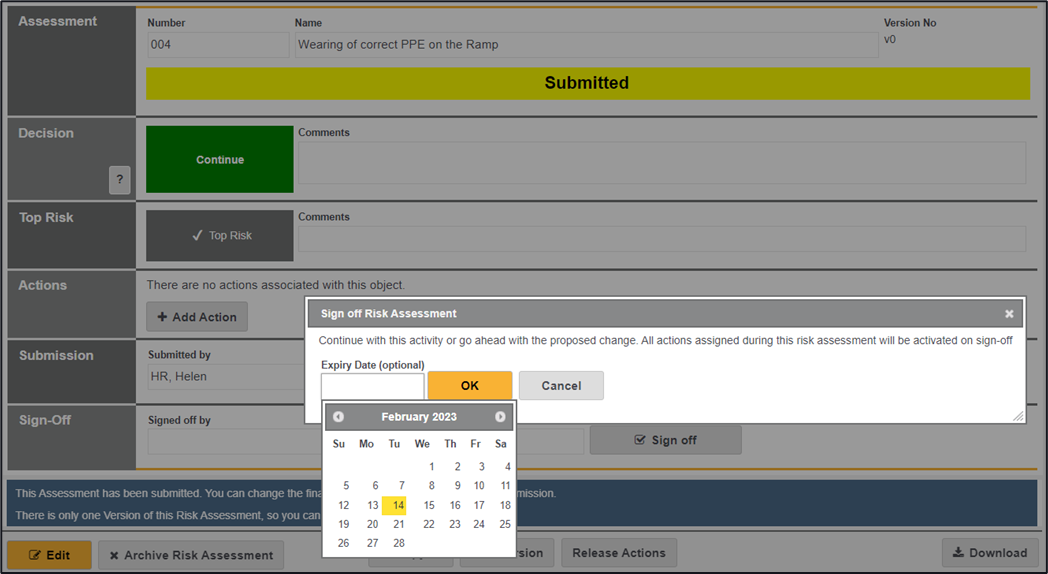Click Add Action button
Image resolution: width=1048 pixels, height=574 pixels.
pos(197,317)
